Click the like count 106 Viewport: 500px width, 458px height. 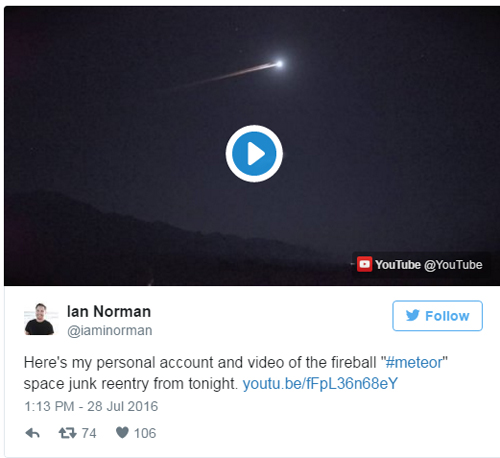point(145,433)
